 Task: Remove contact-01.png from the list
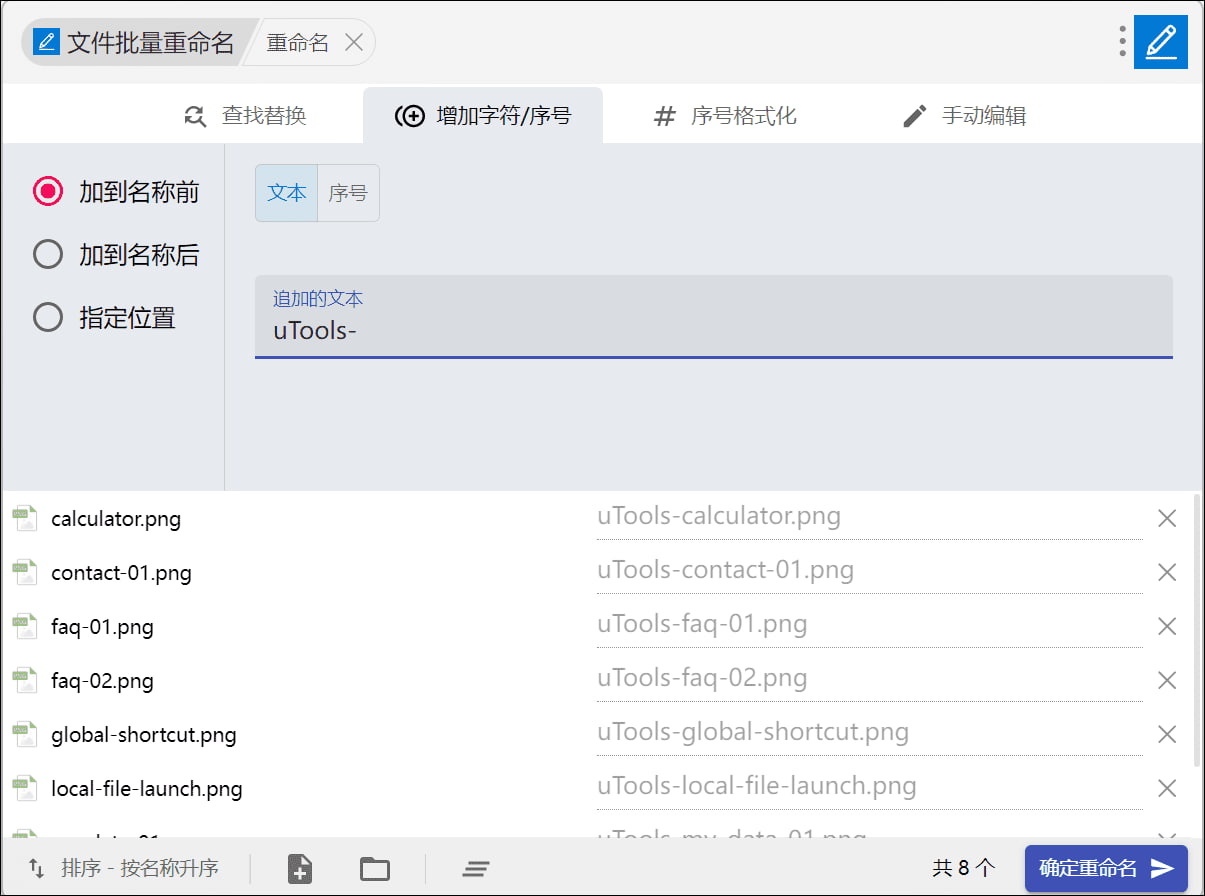(x=1166, y=572)
